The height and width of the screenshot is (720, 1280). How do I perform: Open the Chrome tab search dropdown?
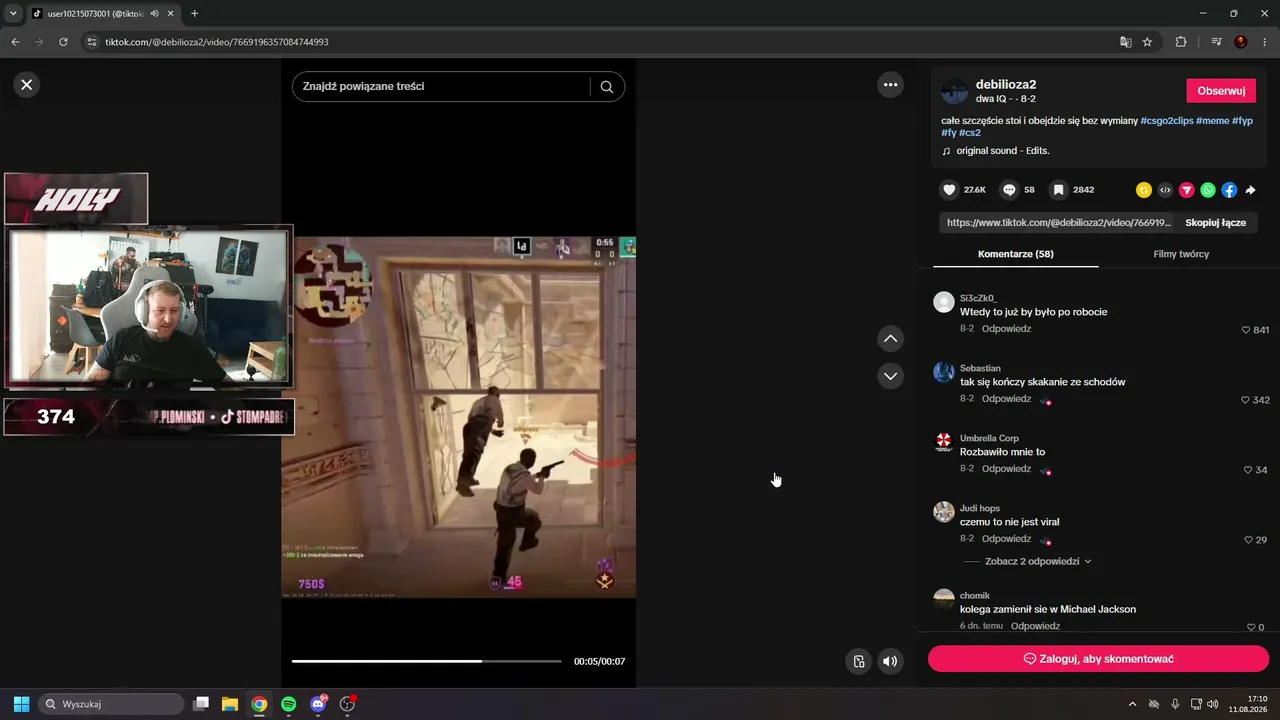point(13,14)
